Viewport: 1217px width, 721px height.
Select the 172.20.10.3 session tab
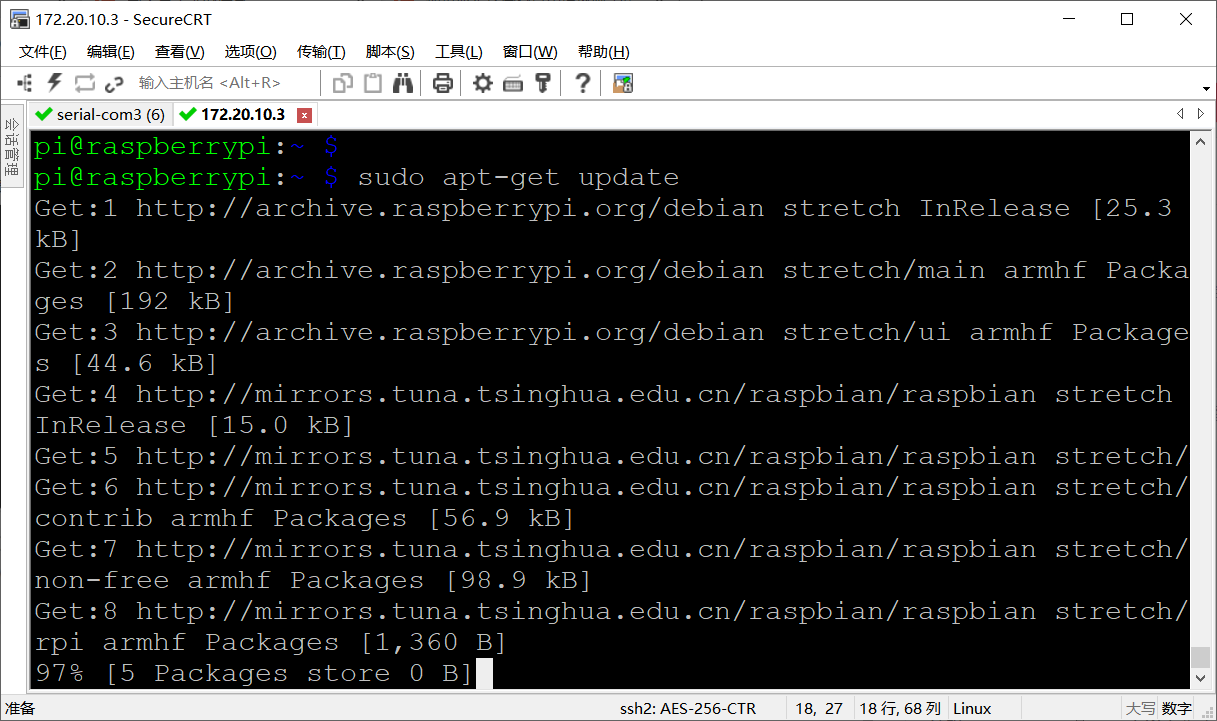pos(242,114)
